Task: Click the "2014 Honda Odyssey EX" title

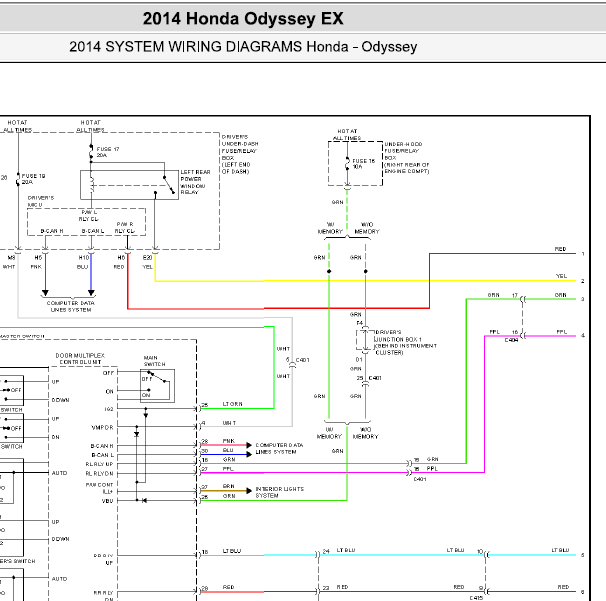Action: coord(243,19)
